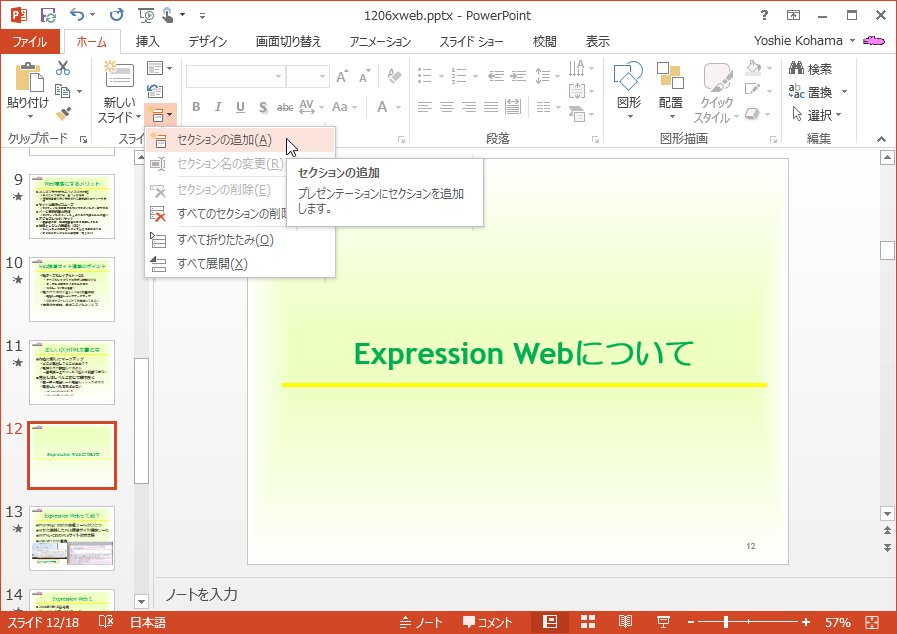897x634 pixels.
Task: Decrease list indent level
Action: pos(495,76)
